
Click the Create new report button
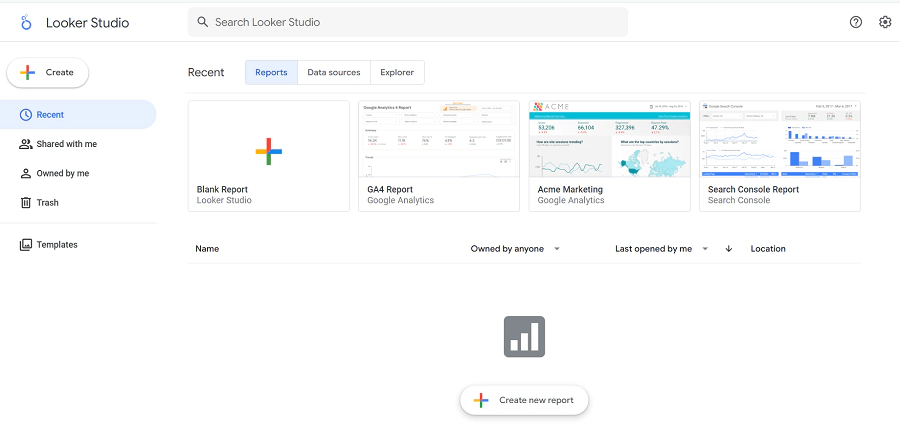[525, 400]
